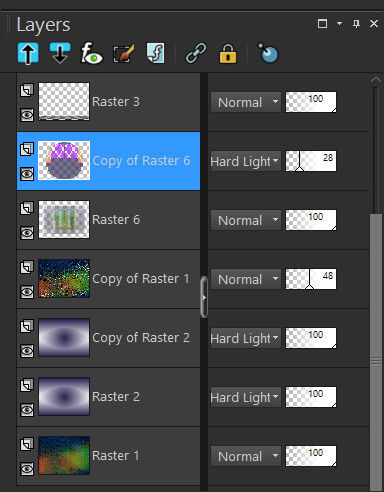Click the lock transparency padlock icon

[228, 53]
